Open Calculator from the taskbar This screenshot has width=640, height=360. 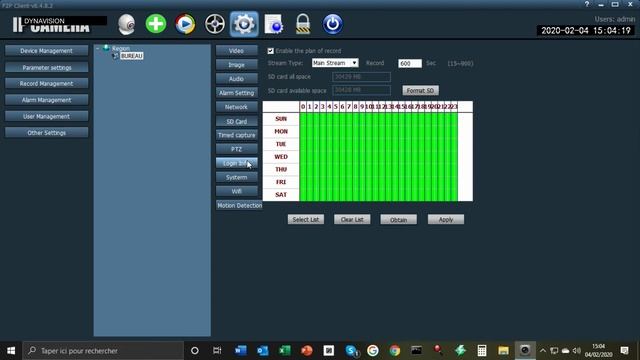click(x=482, y=351)
